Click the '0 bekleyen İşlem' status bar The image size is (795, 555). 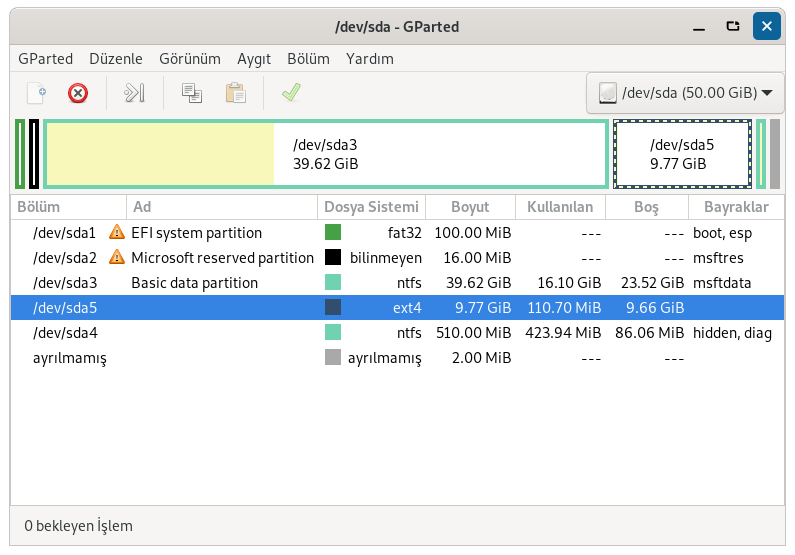(79, 526)
